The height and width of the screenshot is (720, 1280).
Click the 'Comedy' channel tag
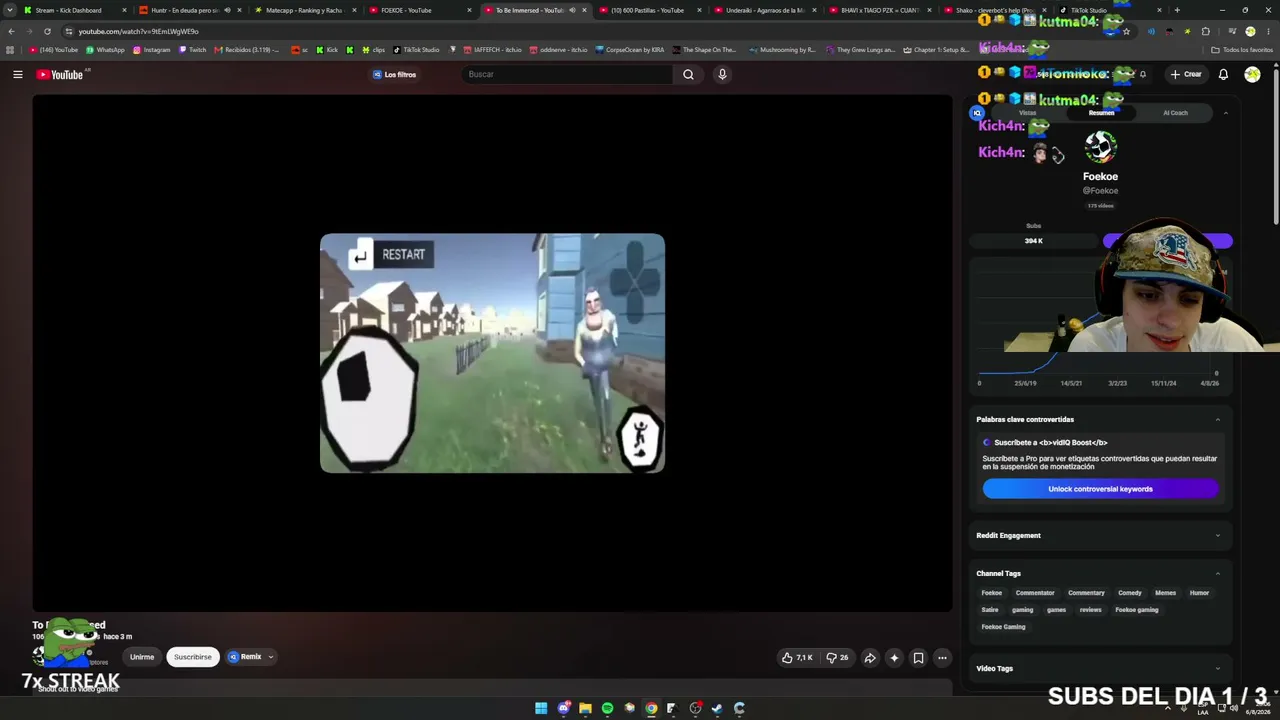1130,593
